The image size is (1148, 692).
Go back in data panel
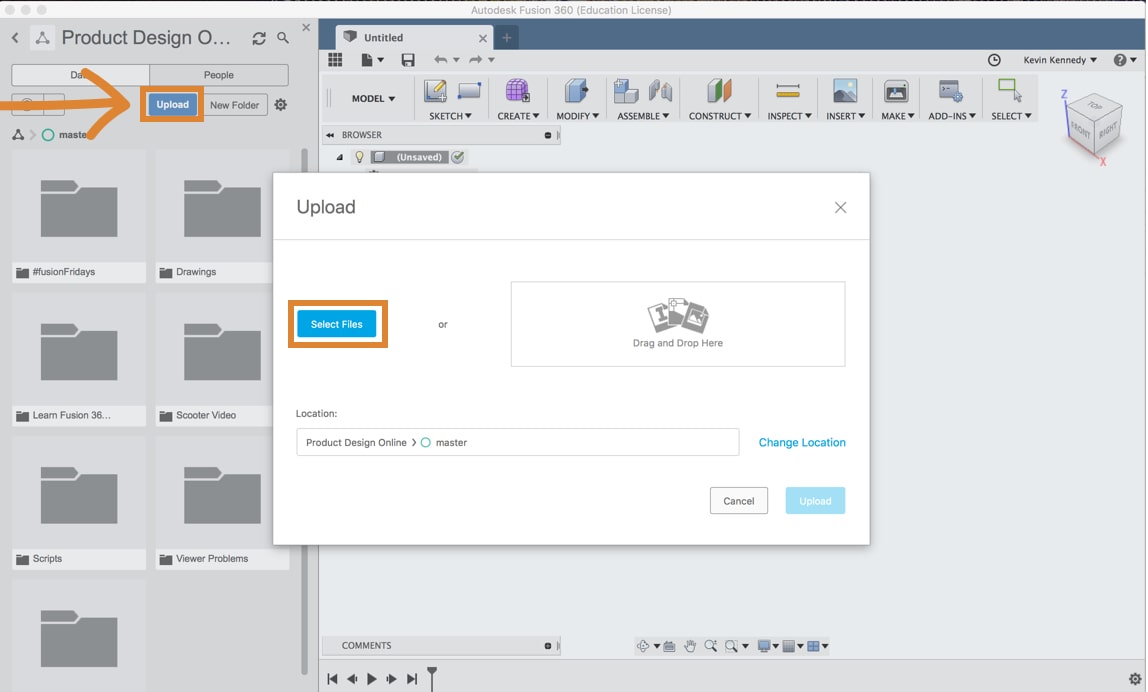click(x=15, y=37)
